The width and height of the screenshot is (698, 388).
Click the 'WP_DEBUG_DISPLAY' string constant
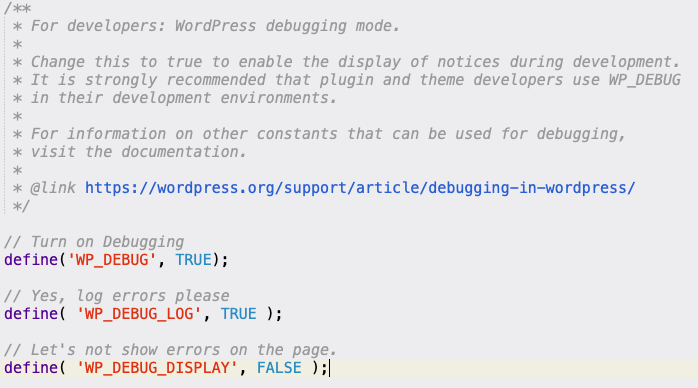157,368
